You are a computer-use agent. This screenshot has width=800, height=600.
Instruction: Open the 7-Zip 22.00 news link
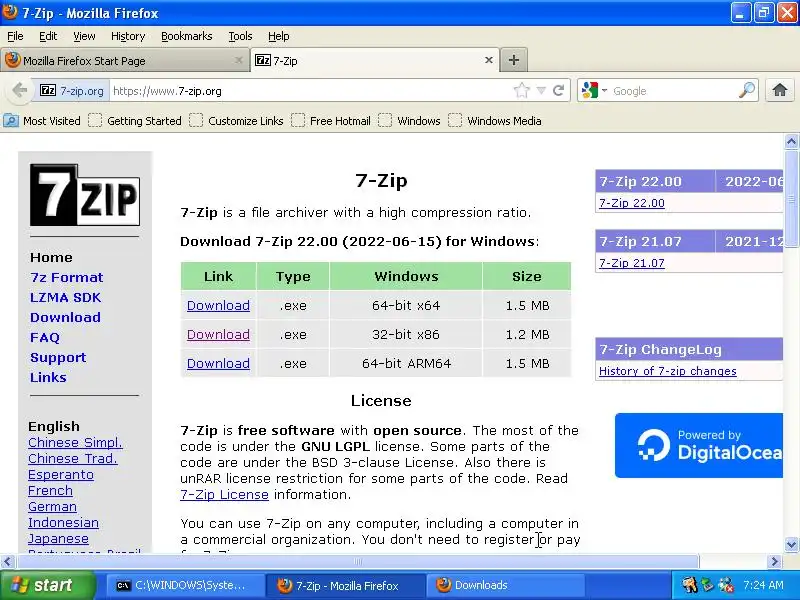632,203
